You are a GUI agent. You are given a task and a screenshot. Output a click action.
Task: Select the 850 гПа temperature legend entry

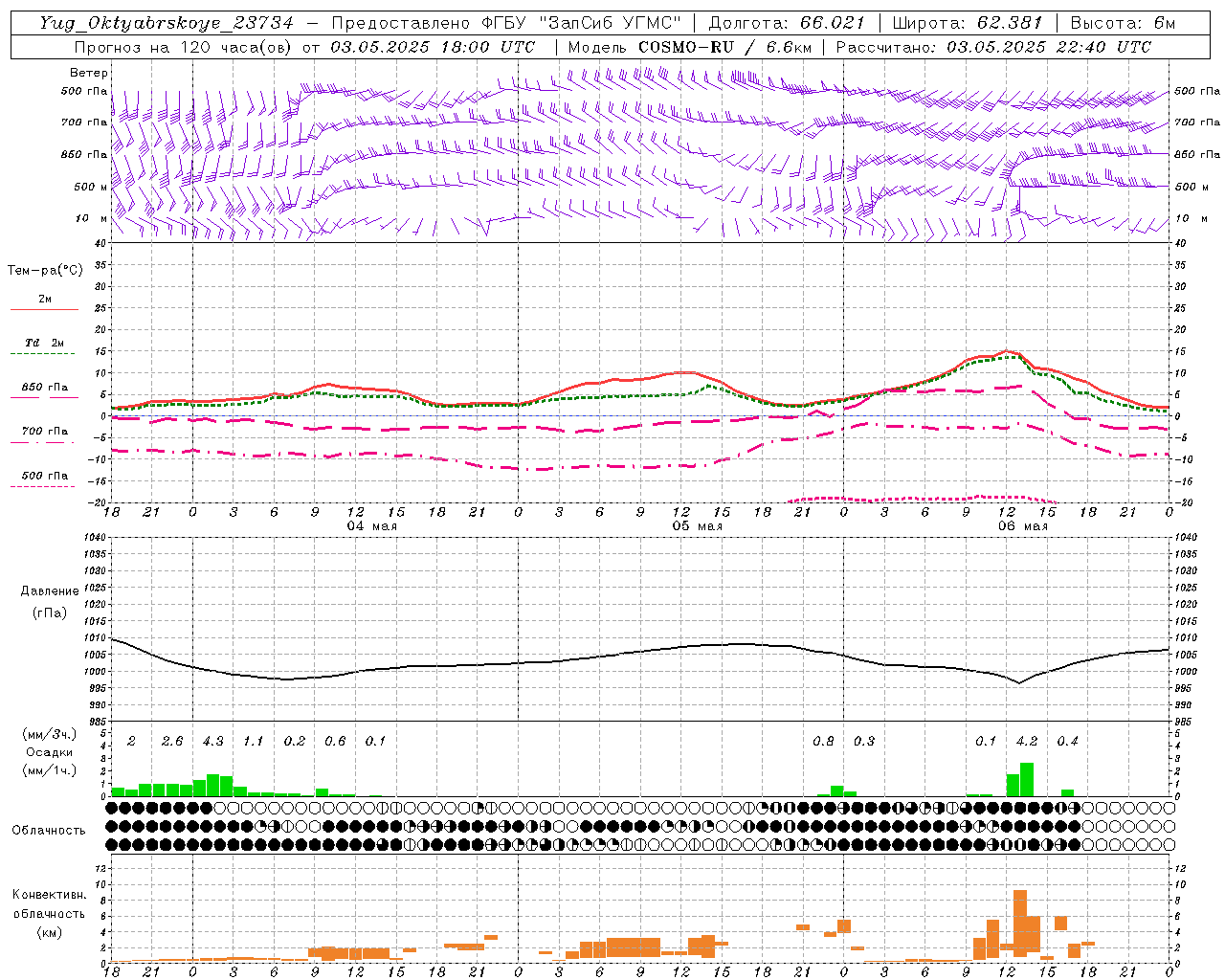click(45, 388)
